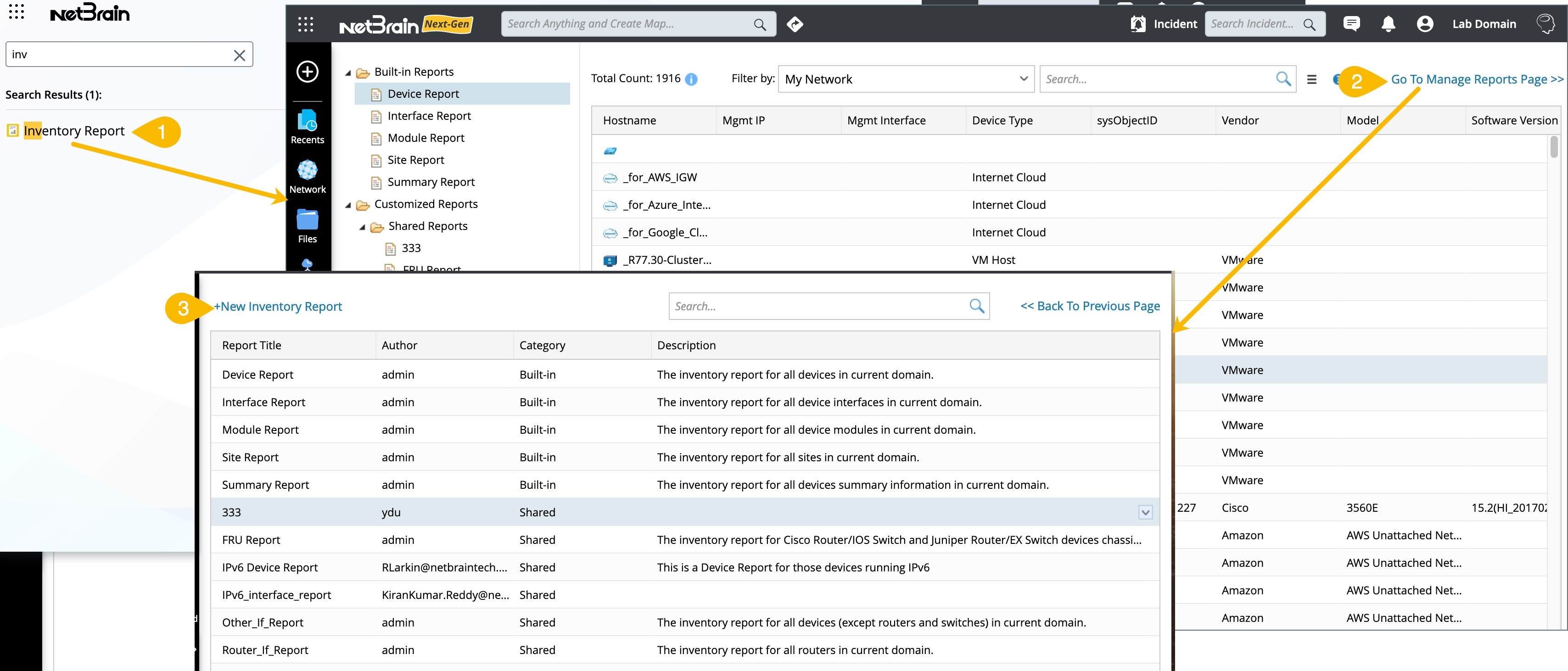Collapse the Built-in Reports folder
The height and width of the screenshot is (671, 1568).
pos(348,73)
